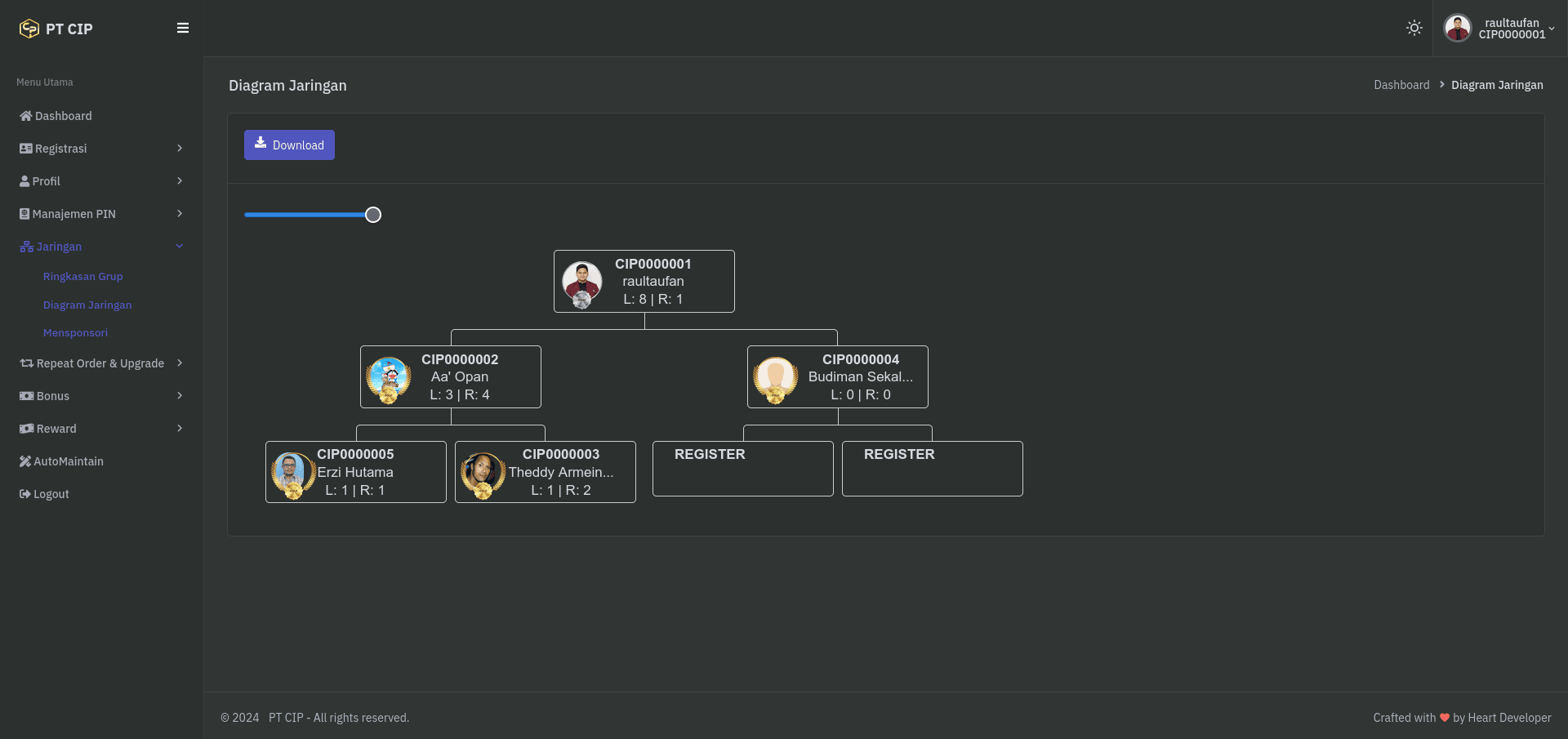The height and width of the screenshot is (739, 1568).
Task: Switch theme using the sun icon
Action: (x=1414, y=29)
